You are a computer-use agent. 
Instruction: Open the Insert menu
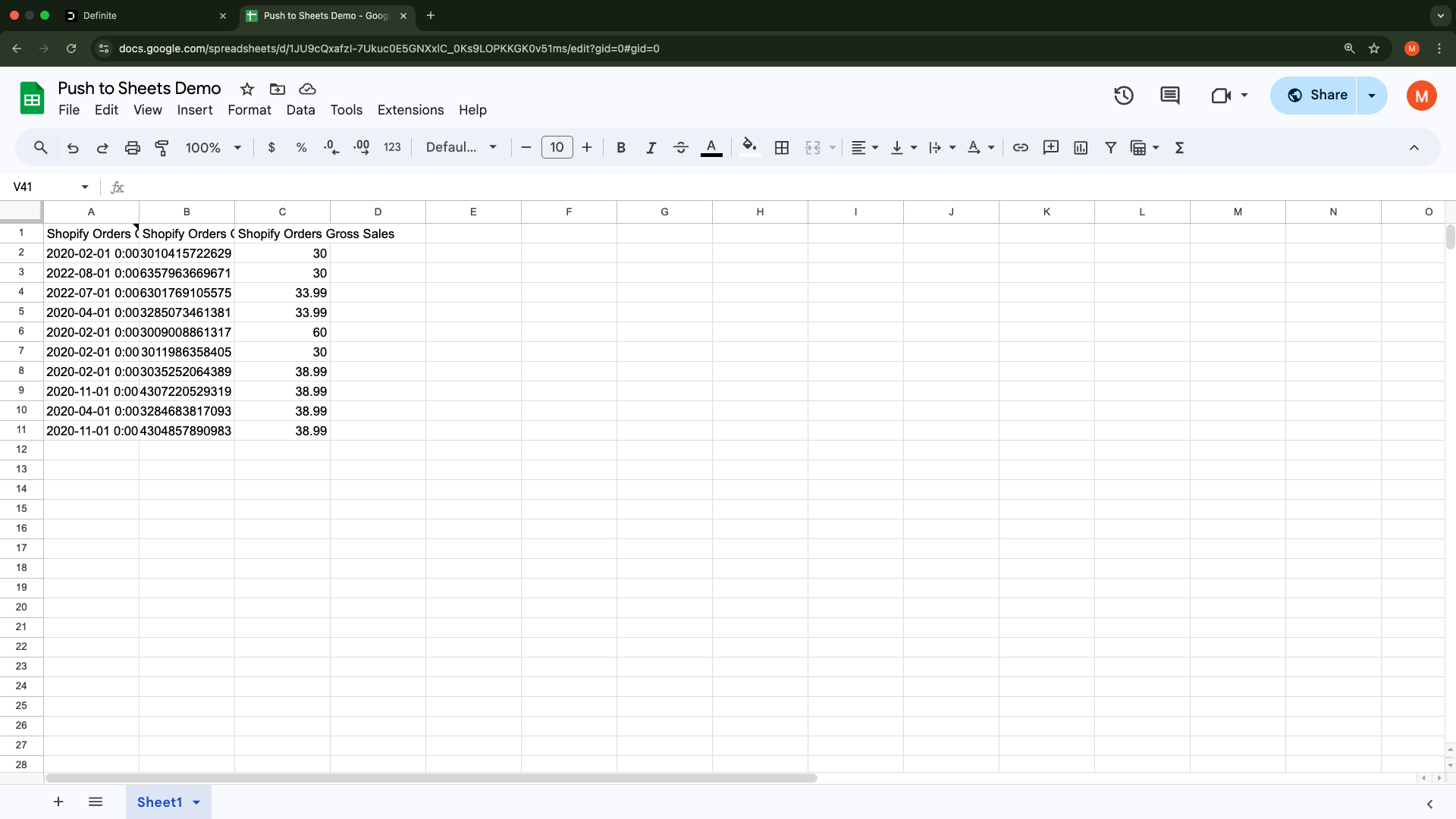[195, 110]
